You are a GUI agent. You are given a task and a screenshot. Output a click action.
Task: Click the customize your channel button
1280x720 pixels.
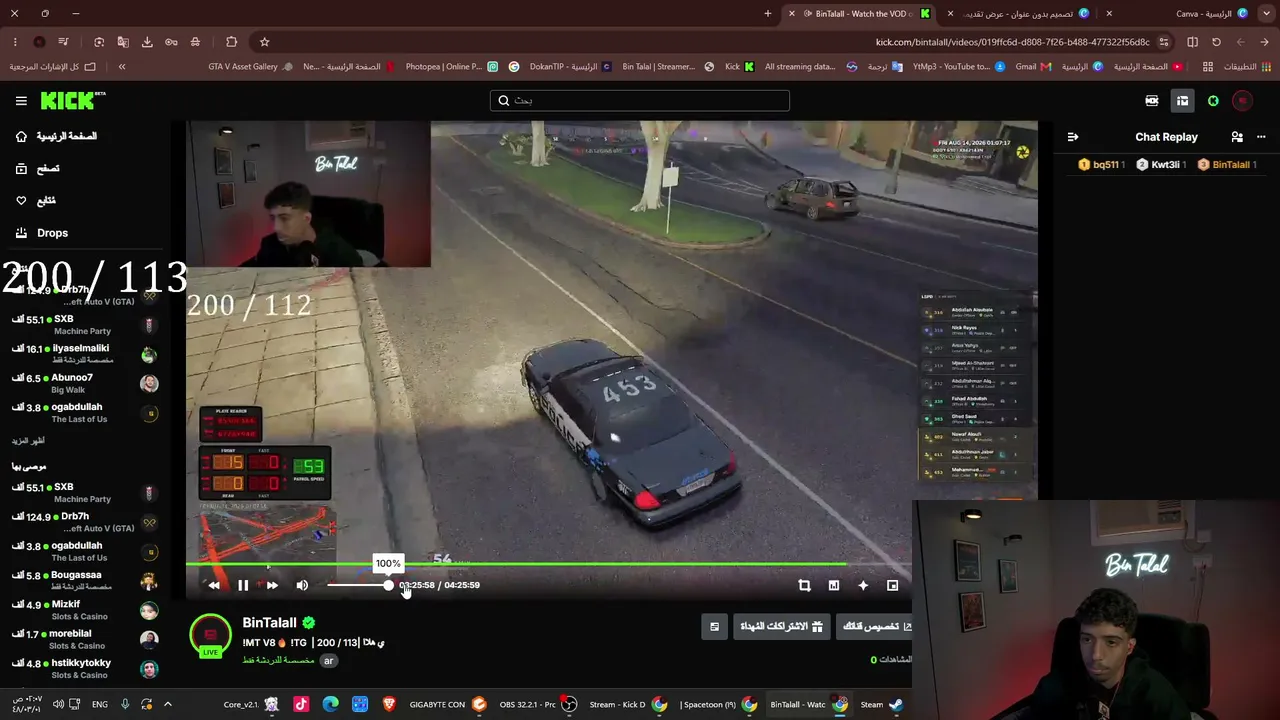pyautogui.click(x=876, y=627)
